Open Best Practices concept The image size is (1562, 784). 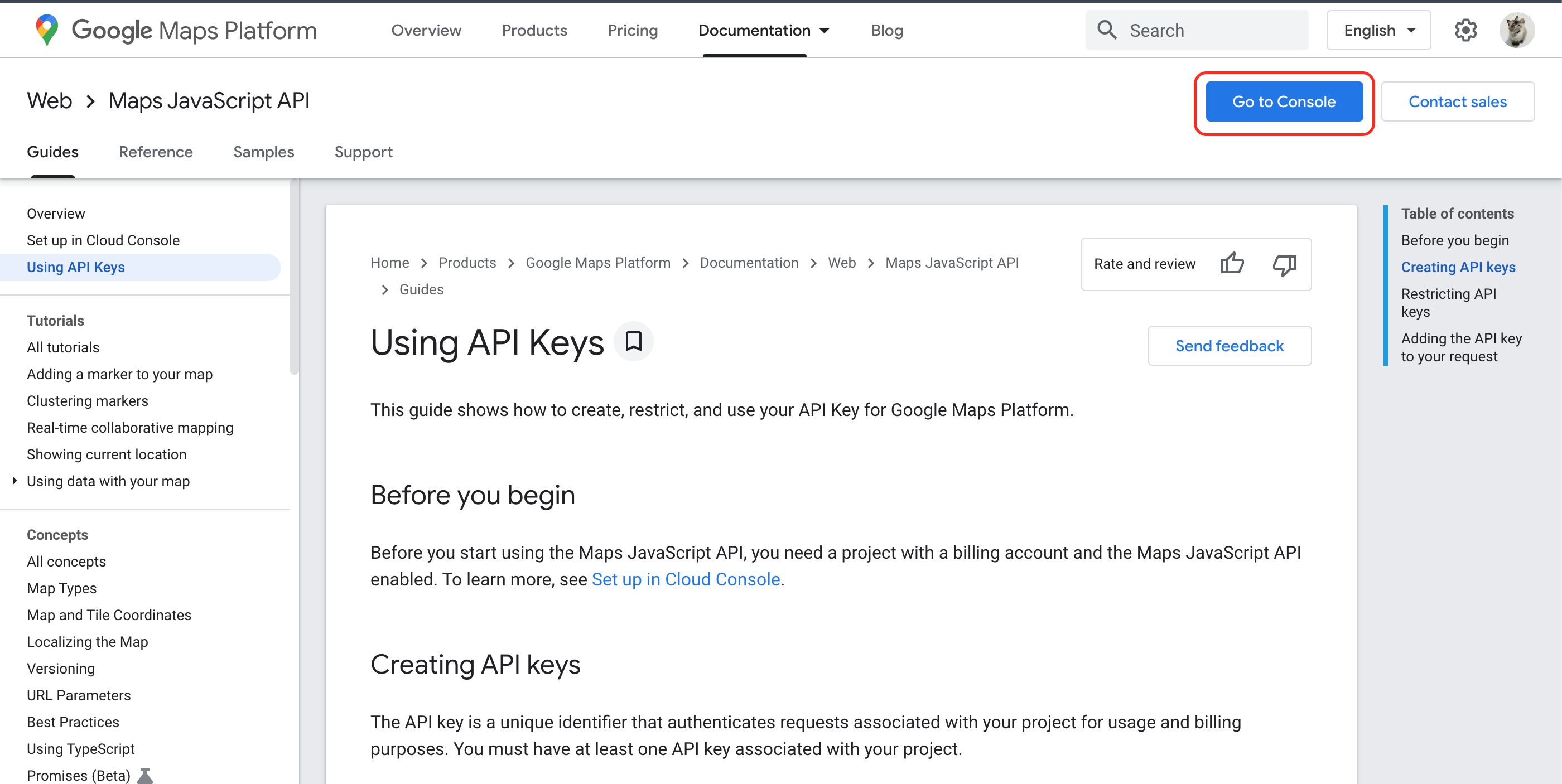click(x=73, y=722)
